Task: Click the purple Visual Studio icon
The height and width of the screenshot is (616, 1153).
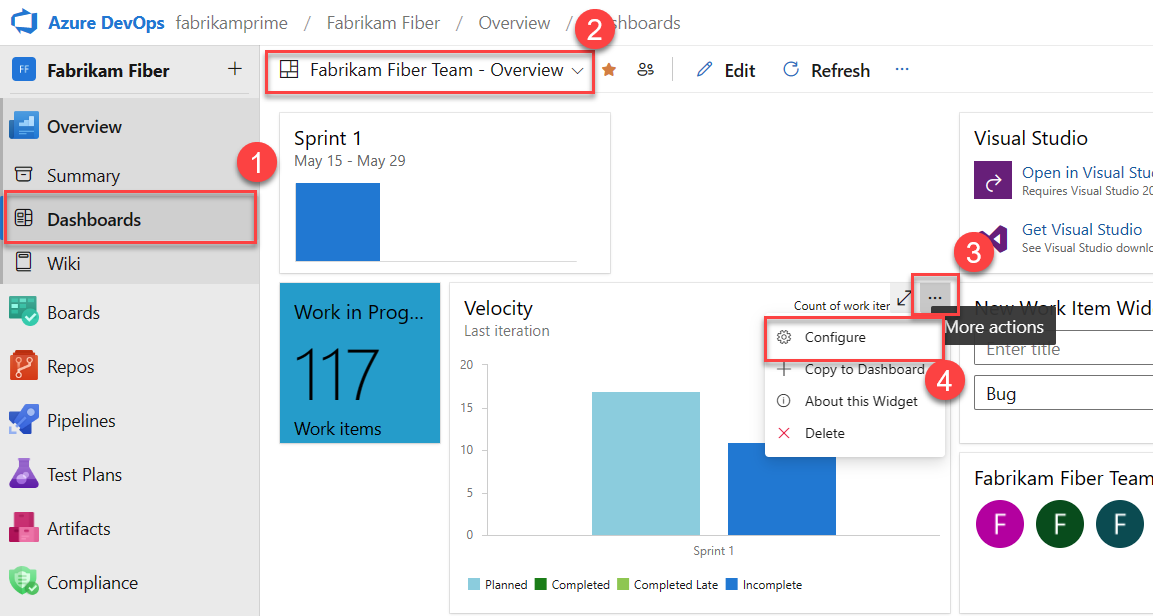Action: 992,181
